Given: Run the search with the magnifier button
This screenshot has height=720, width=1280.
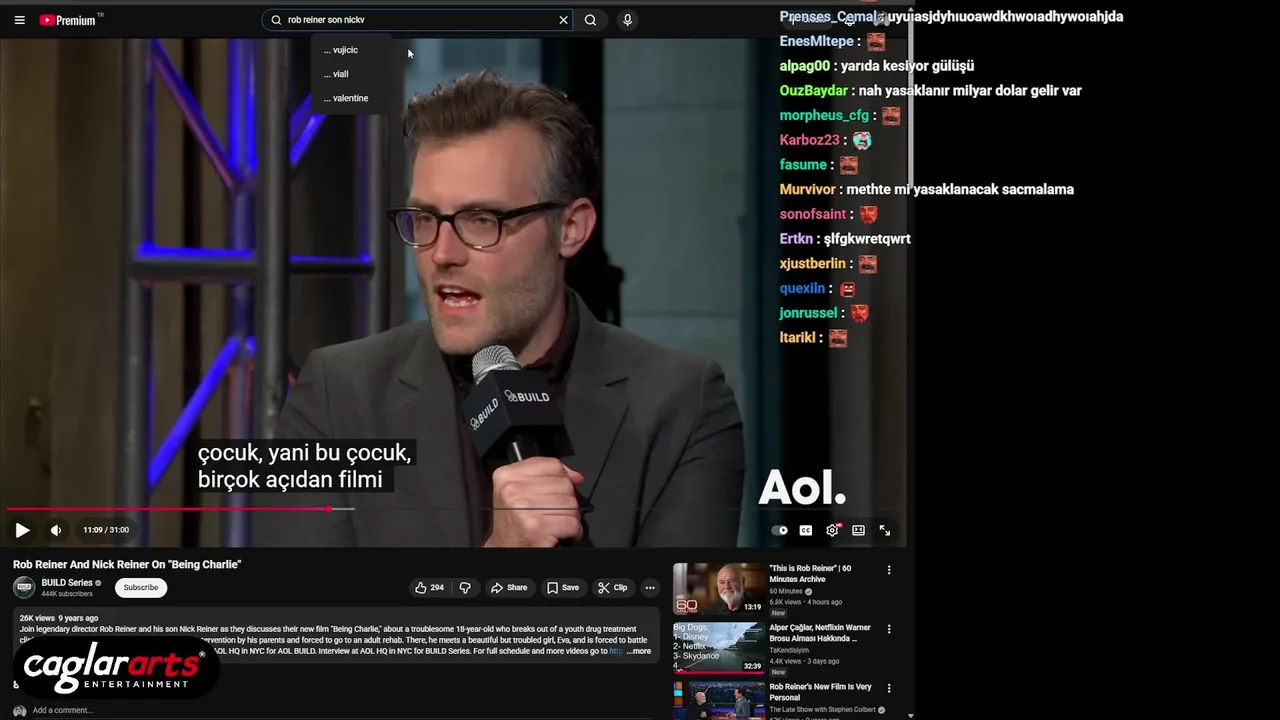Looking at the screenshot, I should [590, 20].
